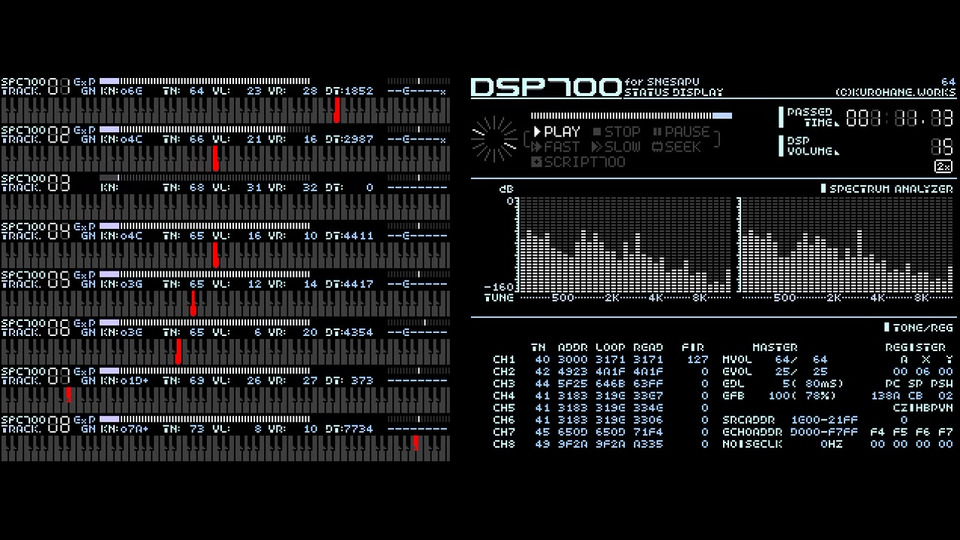Select the CH4 row in tone table
Screen dimensions: 960x540
pos(601,396)
